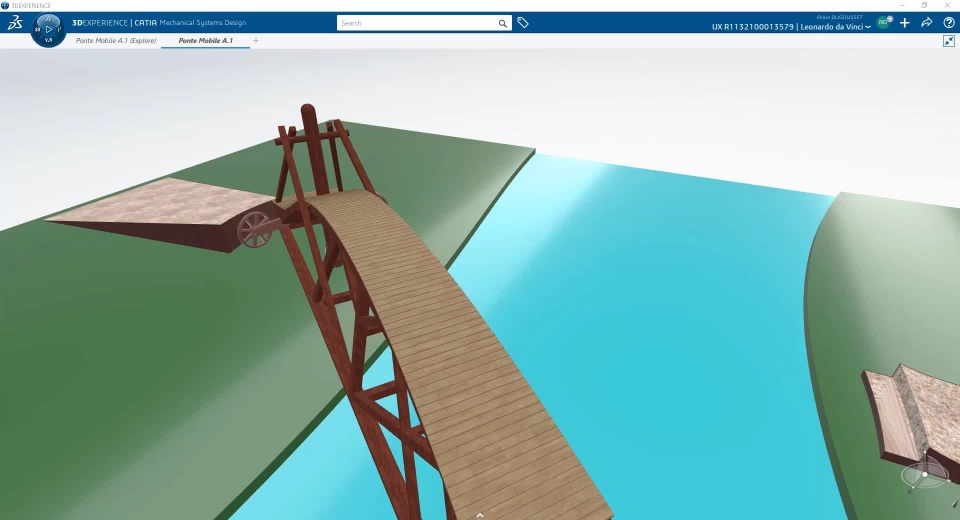Add a new tab with plus
960x520 pixels.
point(256,40)
